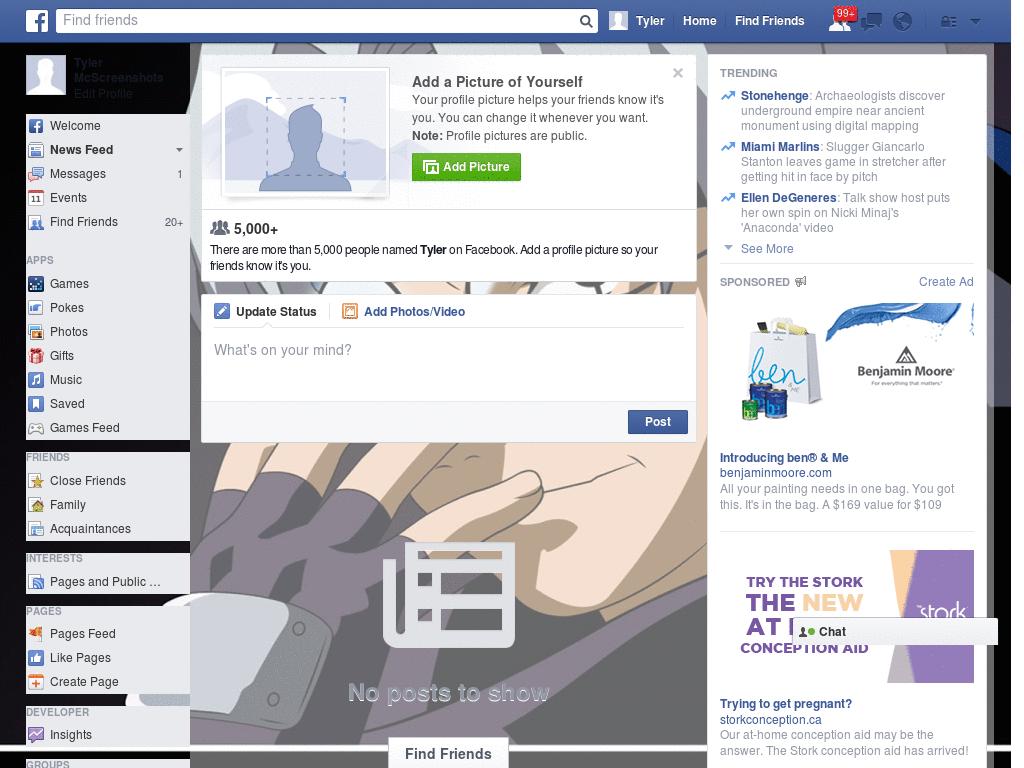Open friend requests icon with 99+ badge
Screen dimensions: 1024x768
point(841,20)
